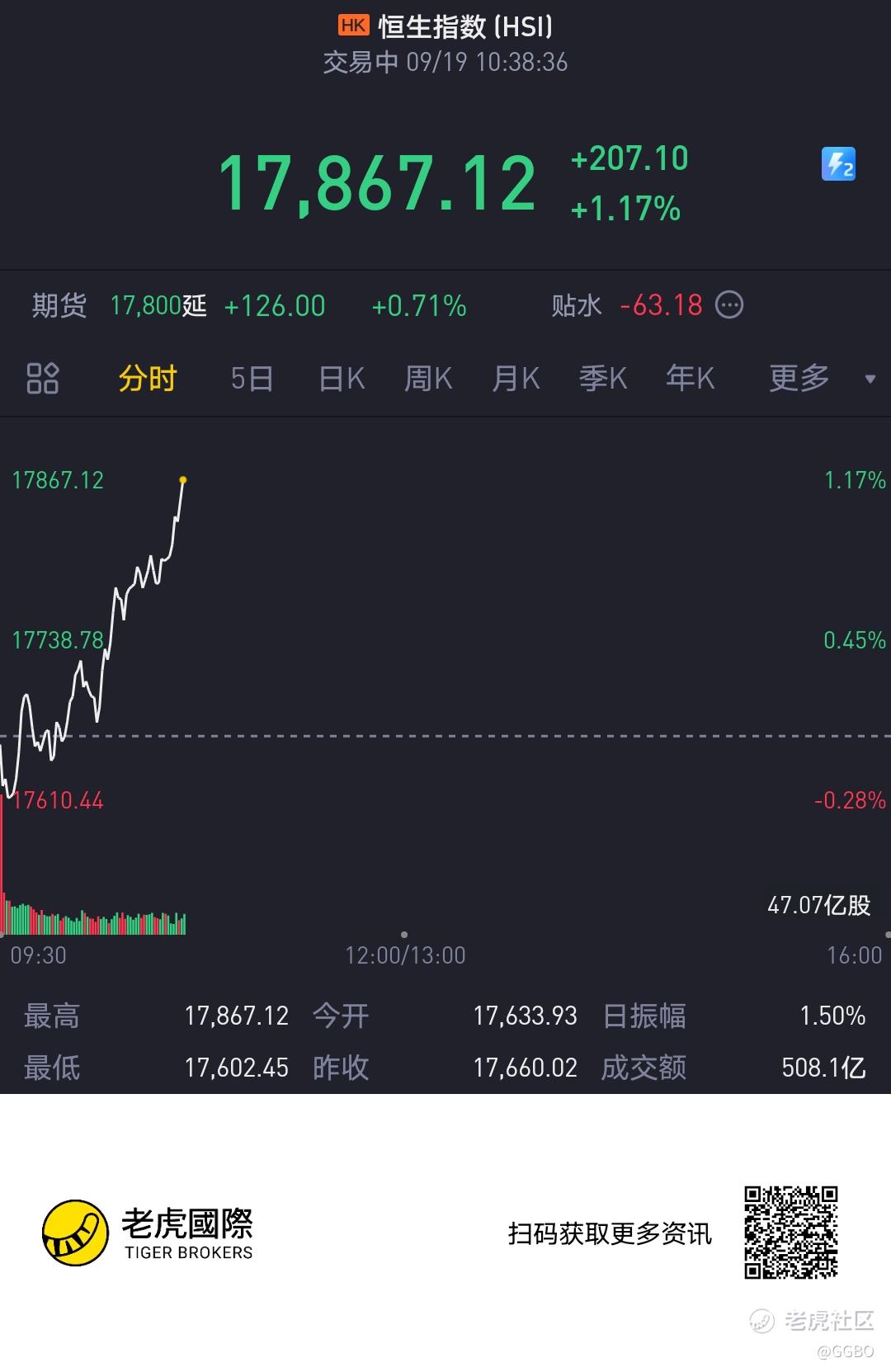Click the 恒生指数 (HSI) title
The height and width of the screenshot is (1372, 891).
tap(465, 26)
